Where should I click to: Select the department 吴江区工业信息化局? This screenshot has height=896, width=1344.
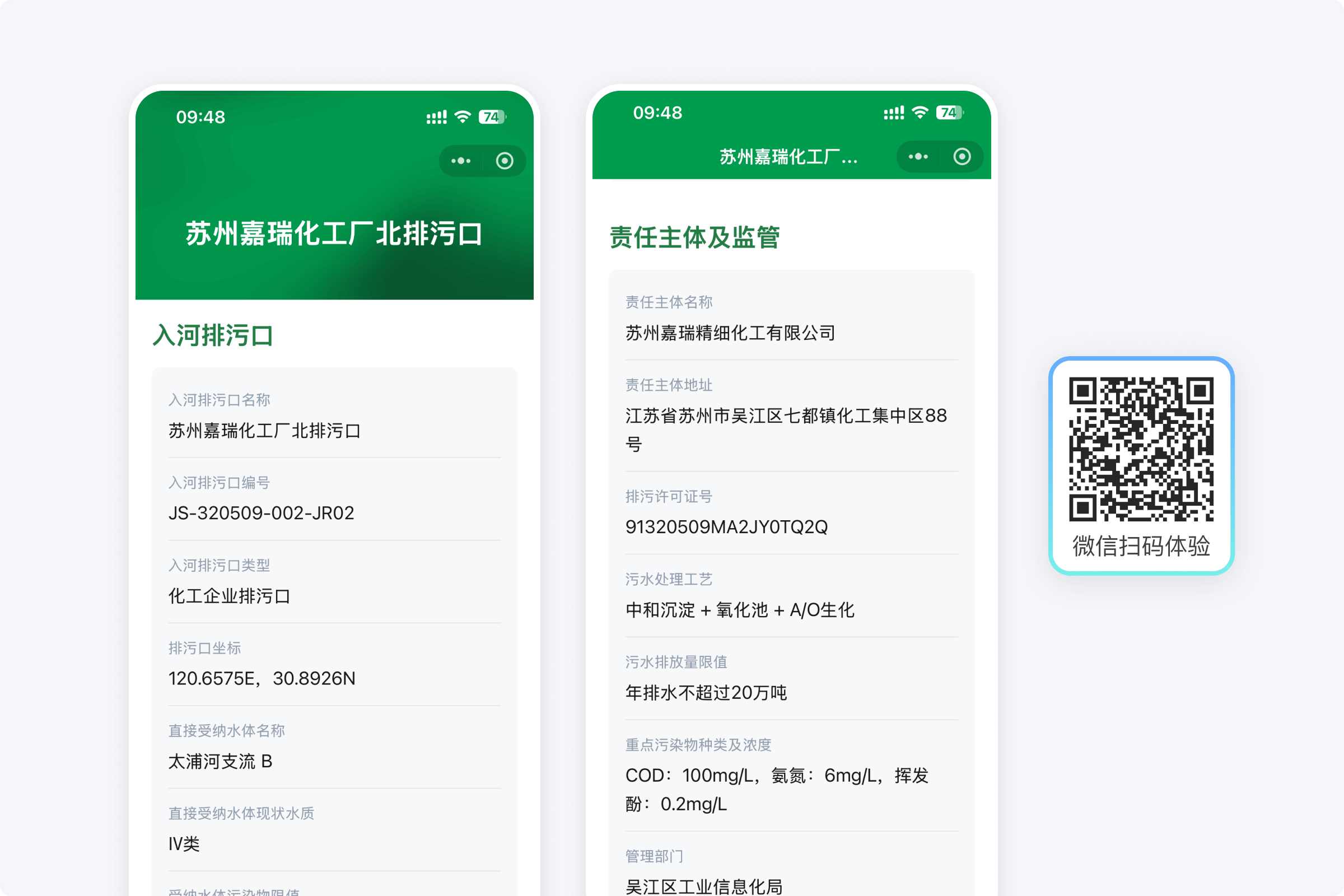coord(704,886)
